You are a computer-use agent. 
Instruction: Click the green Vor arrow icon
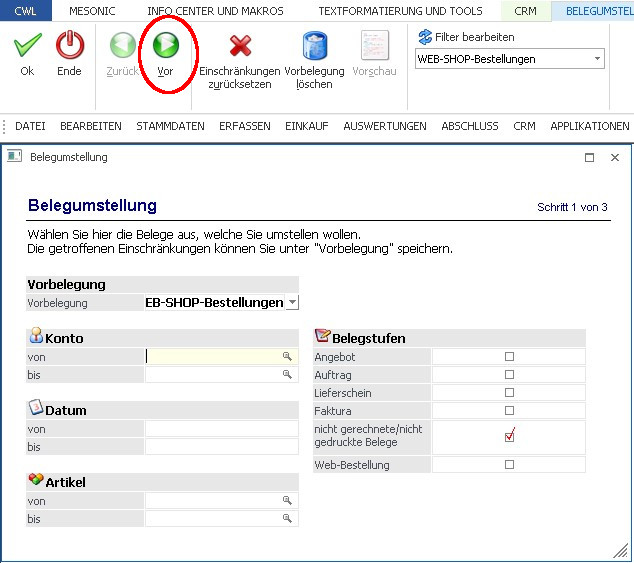pyautogui.click(x=165, y=46)
